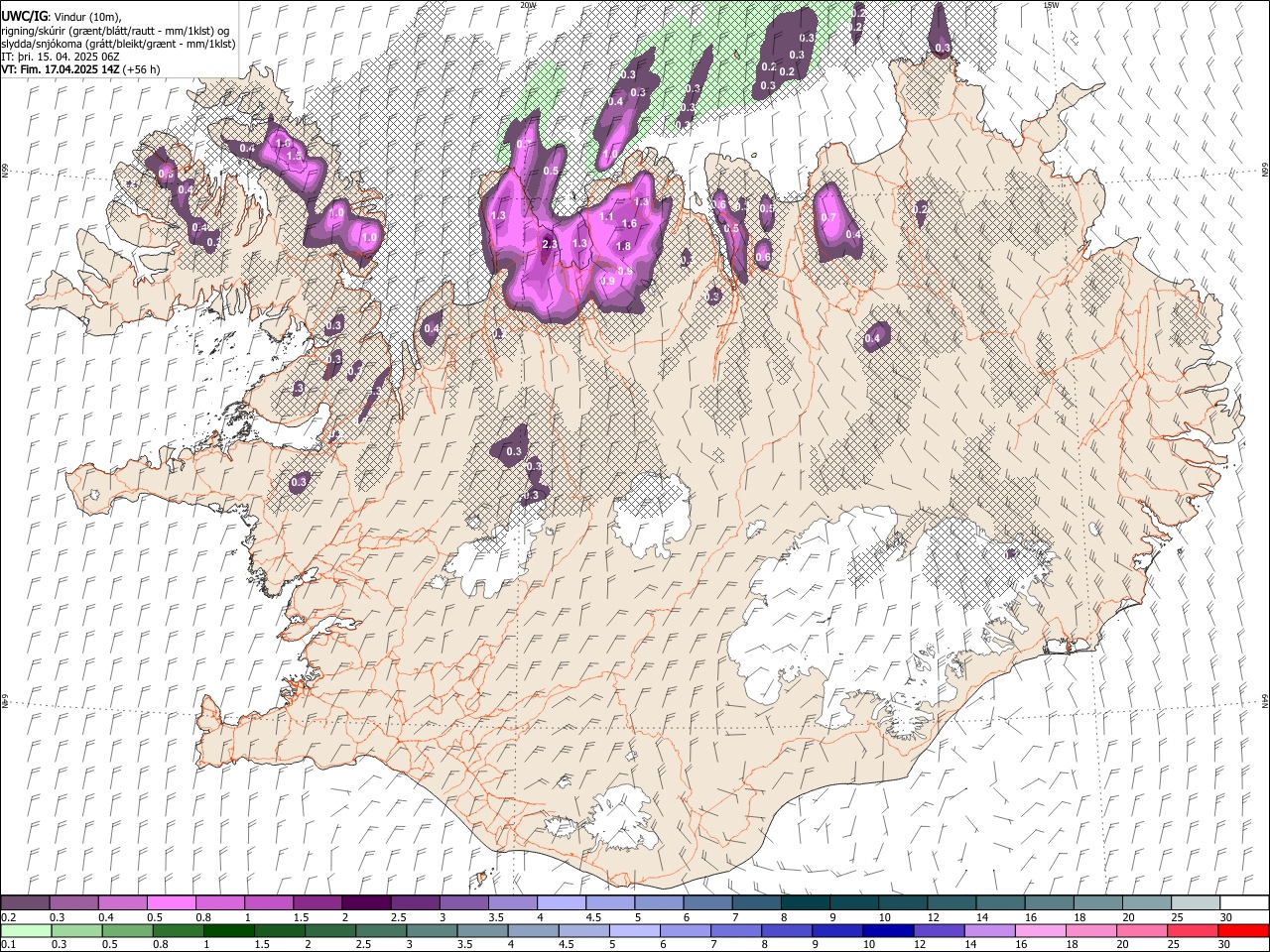This screenshot has width=1270, height=952.
Task: Pick darkest green lower swatch between 1 and 1.5
Action: pyautogui.click(x=228, y=930)
